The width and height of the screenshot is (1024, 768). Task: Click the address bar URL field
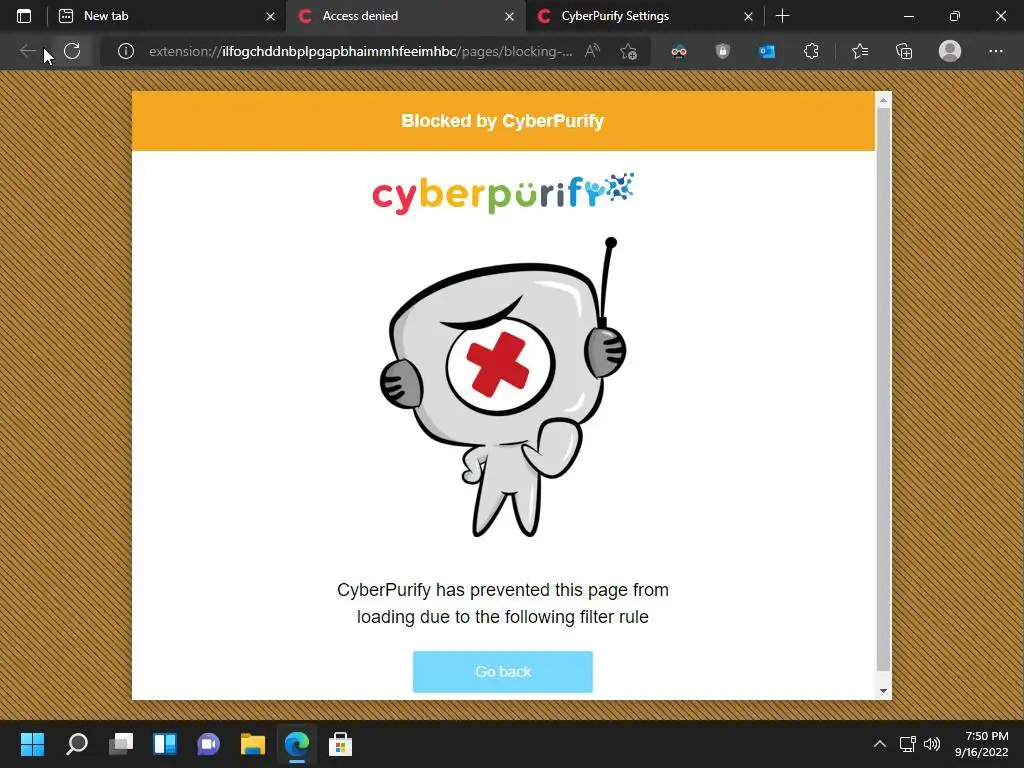(x=360, y=51)
